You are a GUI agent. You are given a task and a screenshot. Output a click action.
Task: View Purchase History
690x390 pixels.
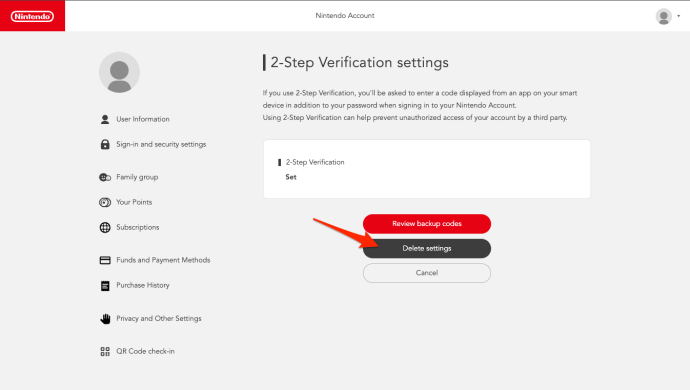(143, 285)
